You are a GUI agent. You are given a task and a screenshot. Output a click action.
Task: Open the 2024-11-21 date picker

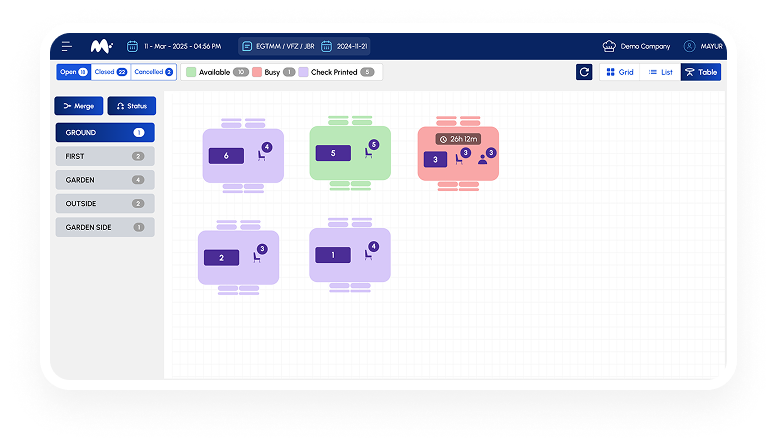click(x=350, y=46)
